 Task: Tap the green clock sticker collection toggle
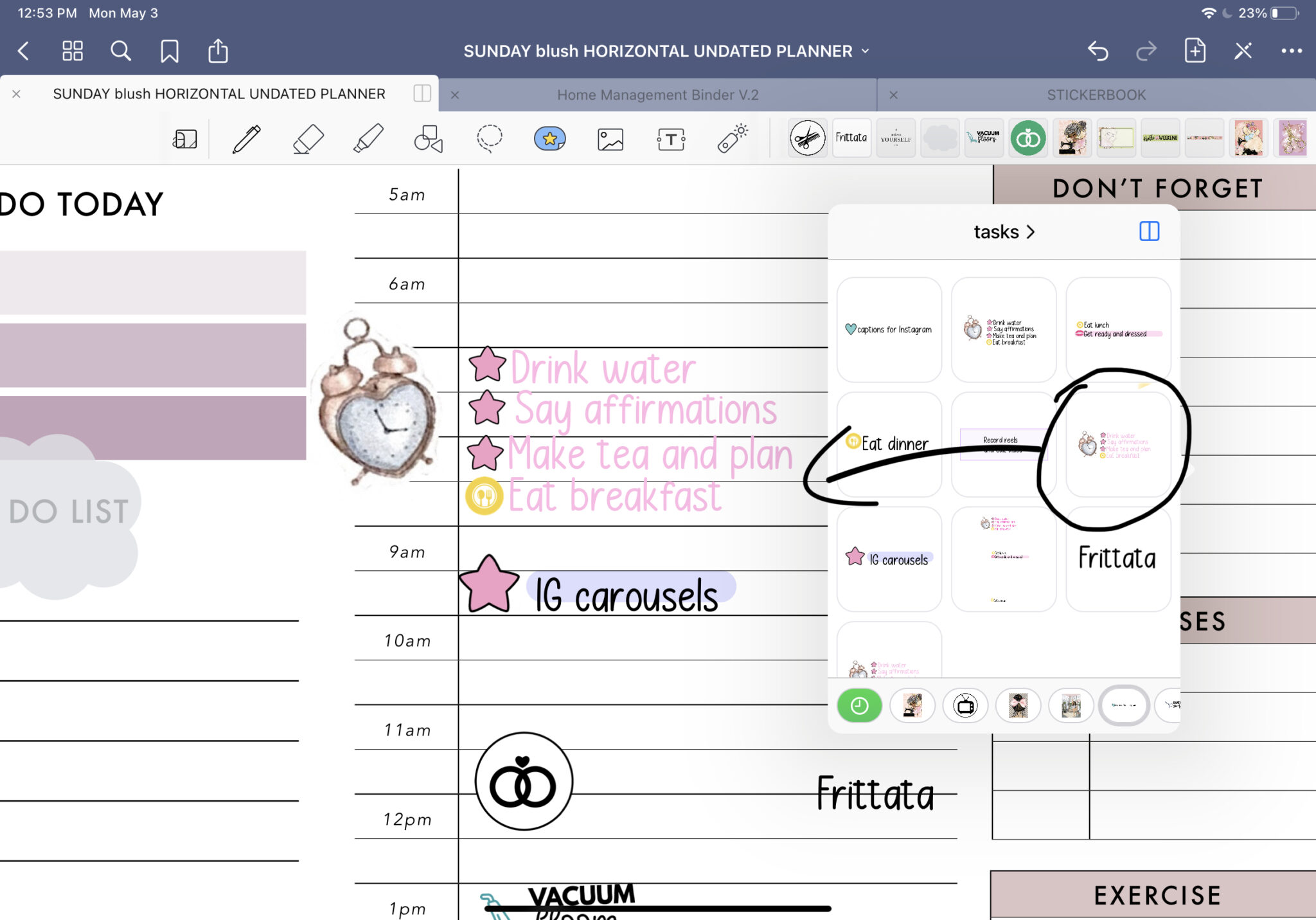point(859,705)
